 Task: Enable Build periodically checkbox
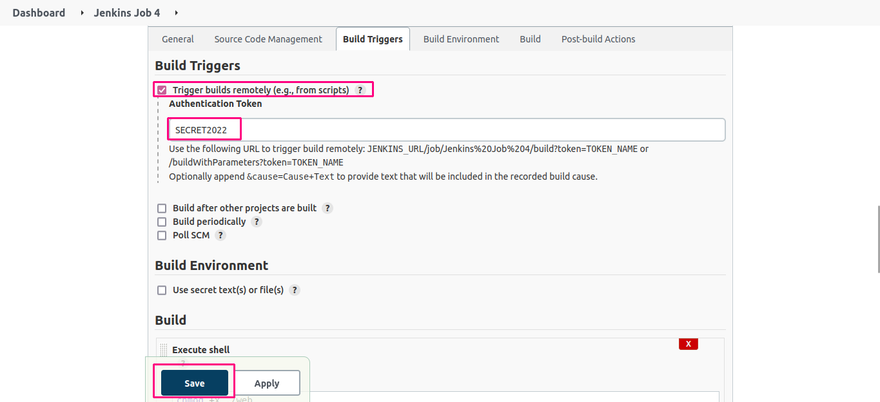[162, 222]
